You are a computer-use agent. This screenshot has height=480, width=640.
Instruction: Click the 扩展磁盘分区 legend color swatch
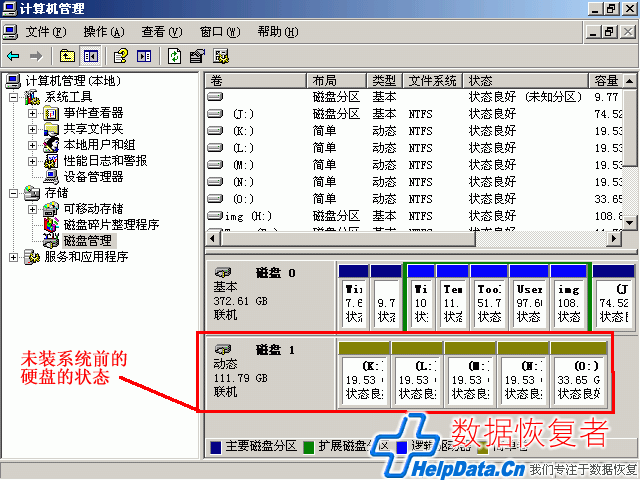(309, 447)
